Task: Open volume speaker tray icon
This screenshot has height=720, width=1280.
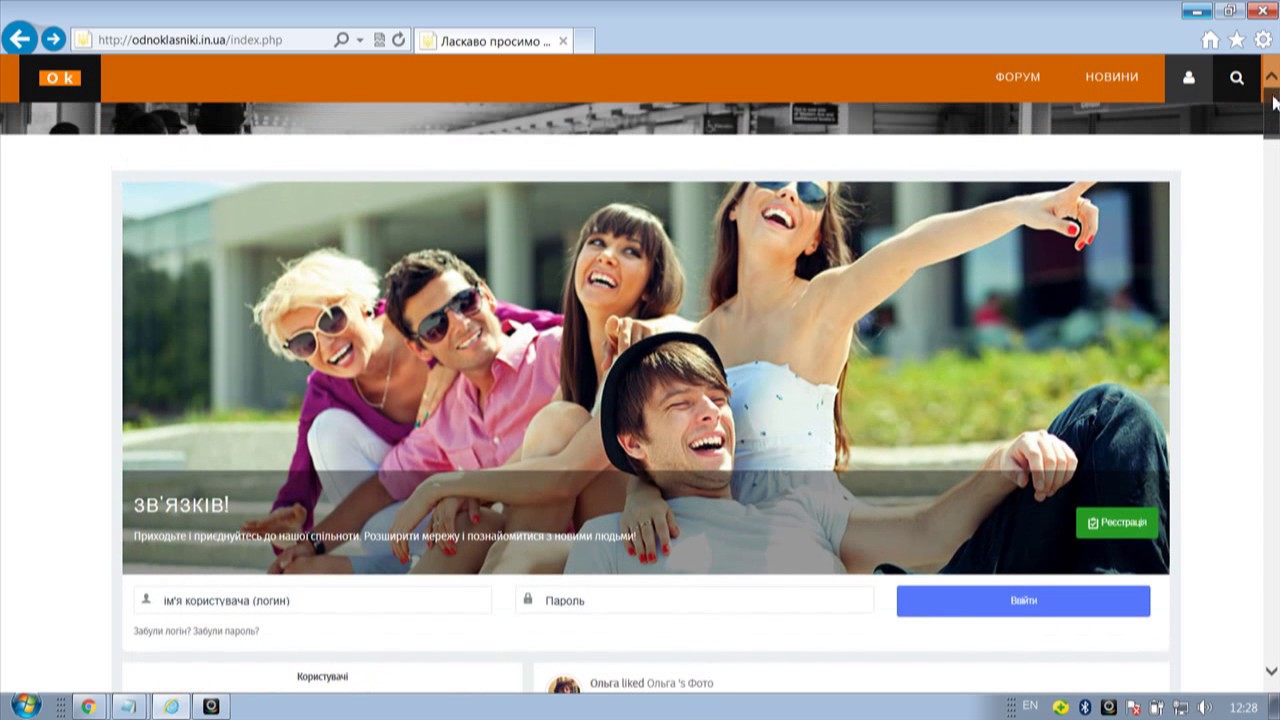Action: (1205, 707)
